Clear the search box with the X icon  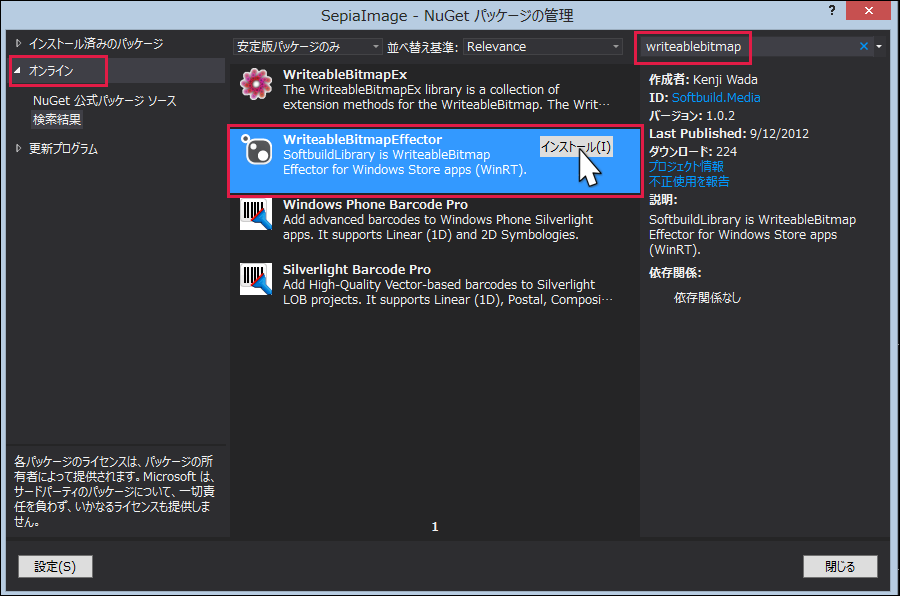863,47
